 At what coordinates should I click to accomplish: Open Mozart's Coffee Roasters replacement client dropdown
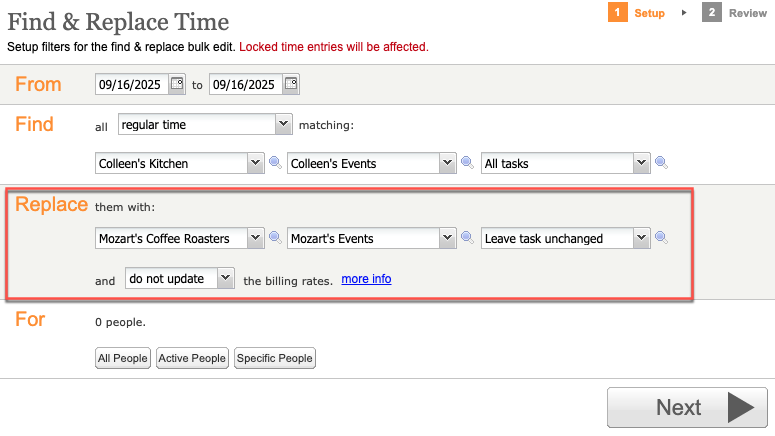180,238
